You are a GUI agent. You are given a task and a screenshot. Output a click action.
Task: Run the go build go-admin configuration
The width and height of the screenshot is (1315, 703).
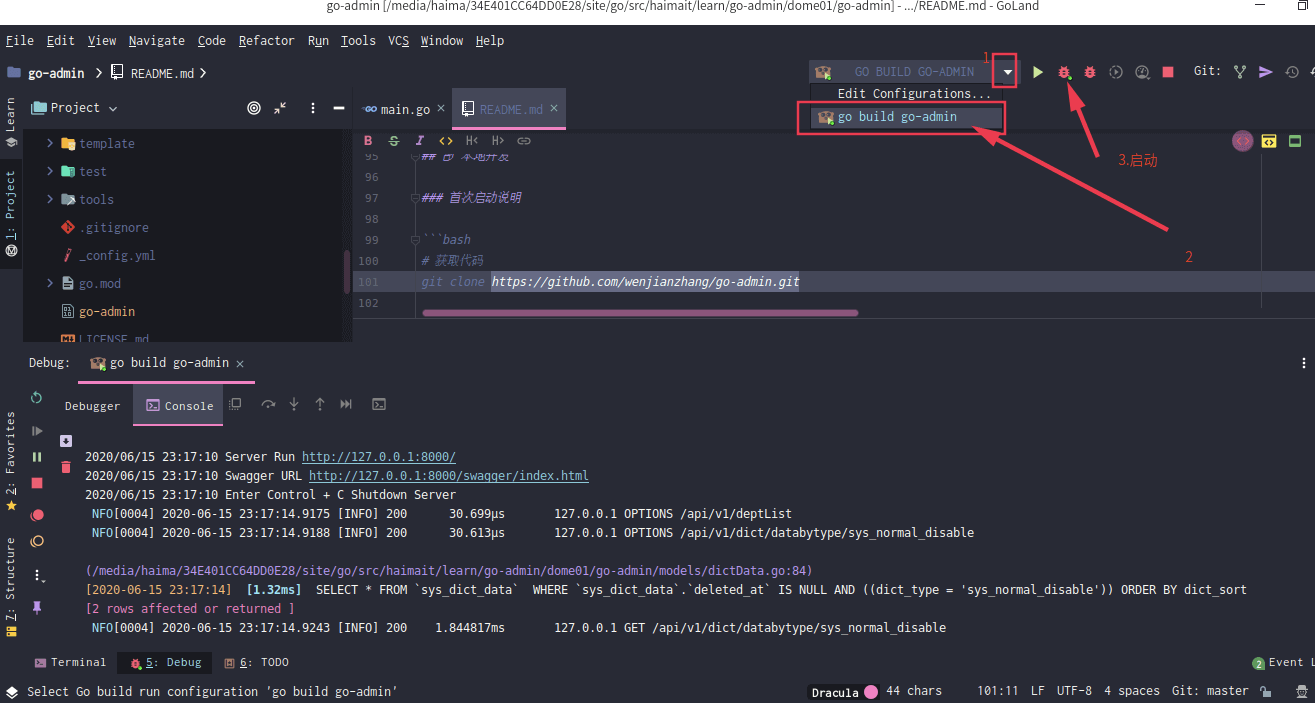pos(1038,72)
